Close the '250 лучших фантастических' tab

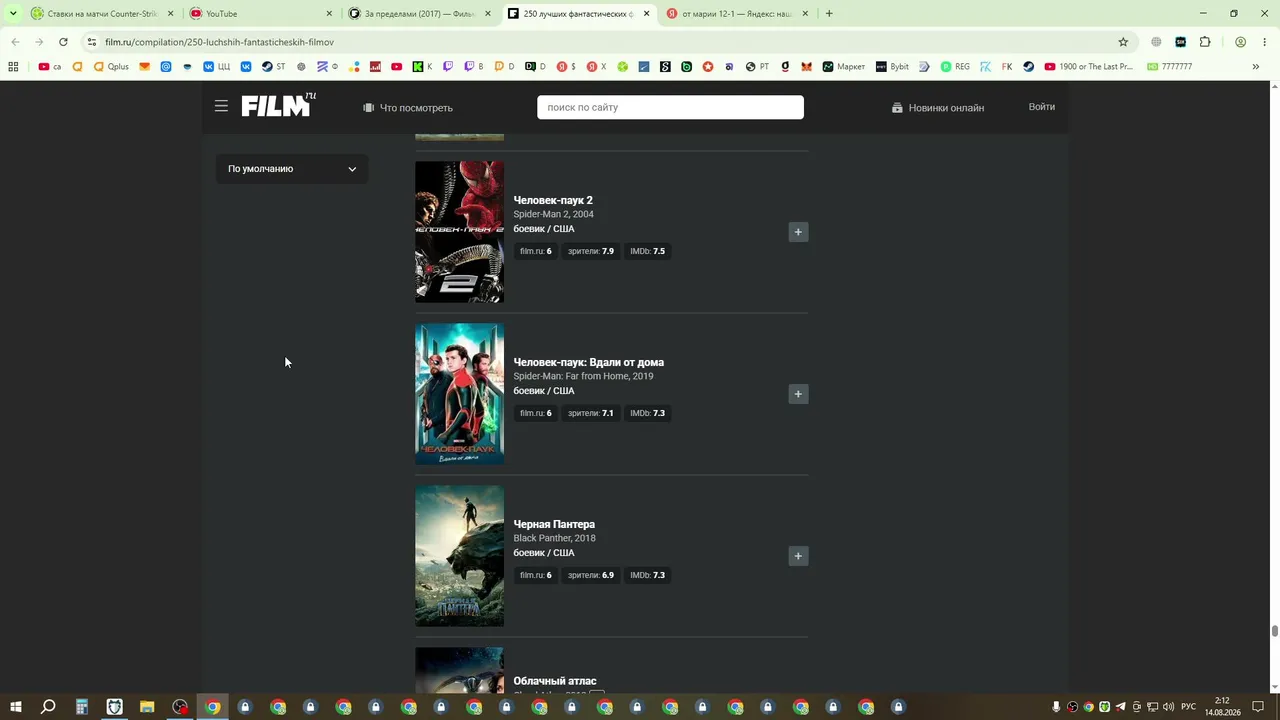tap(646, 14)
